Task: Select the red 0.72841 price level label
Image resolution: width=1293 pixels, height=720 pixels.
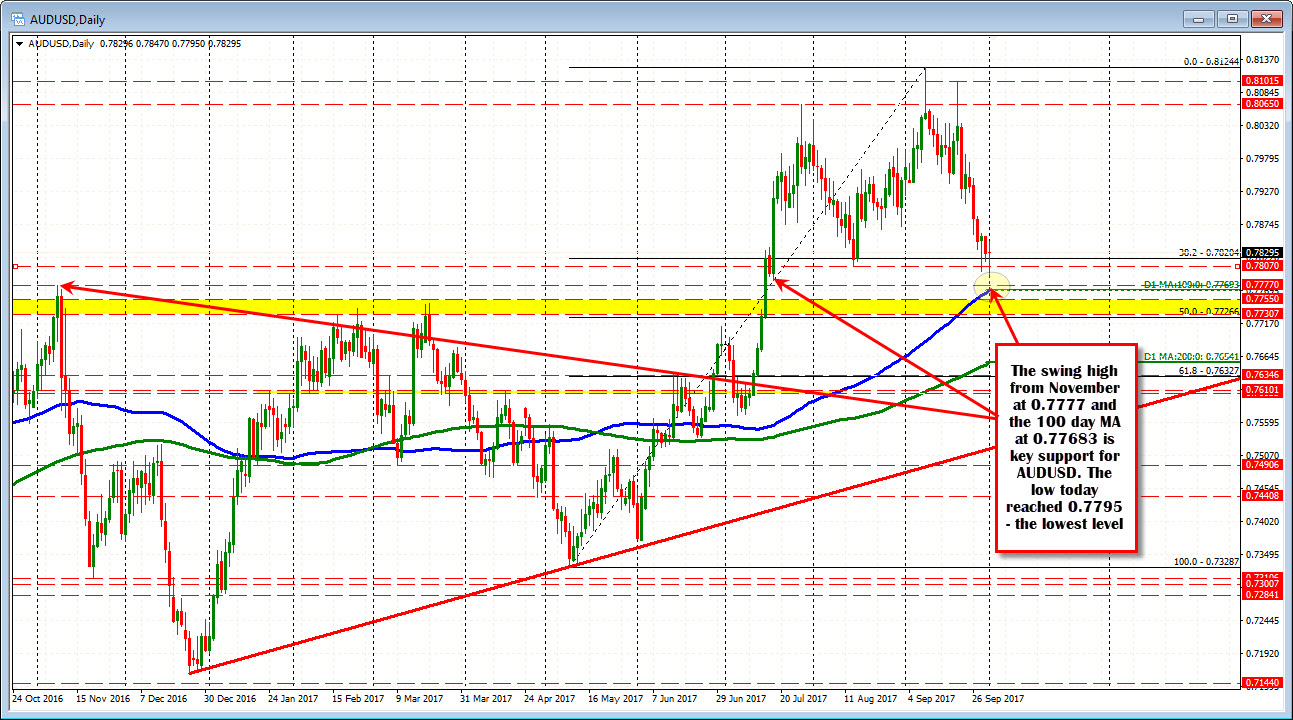Action: pos(1260,595)
